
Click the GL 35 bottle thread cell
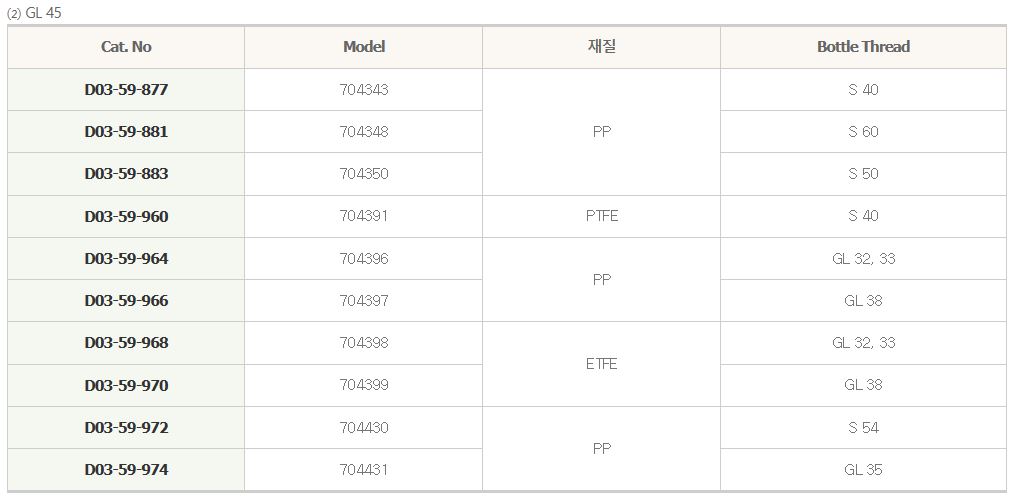863,470
